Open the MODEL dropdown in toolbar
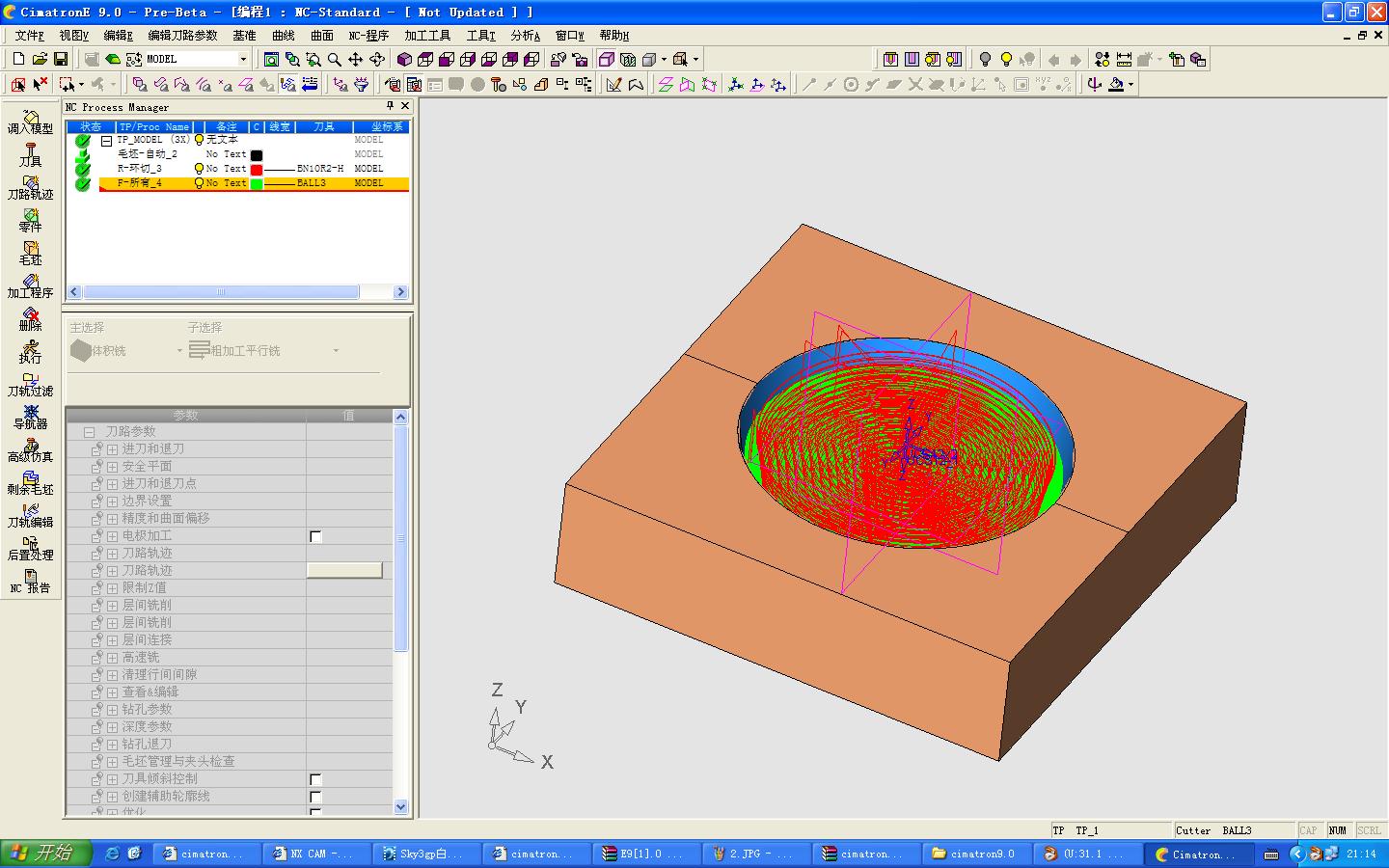This screenshot has height=868, width=1389. point(242,59)
